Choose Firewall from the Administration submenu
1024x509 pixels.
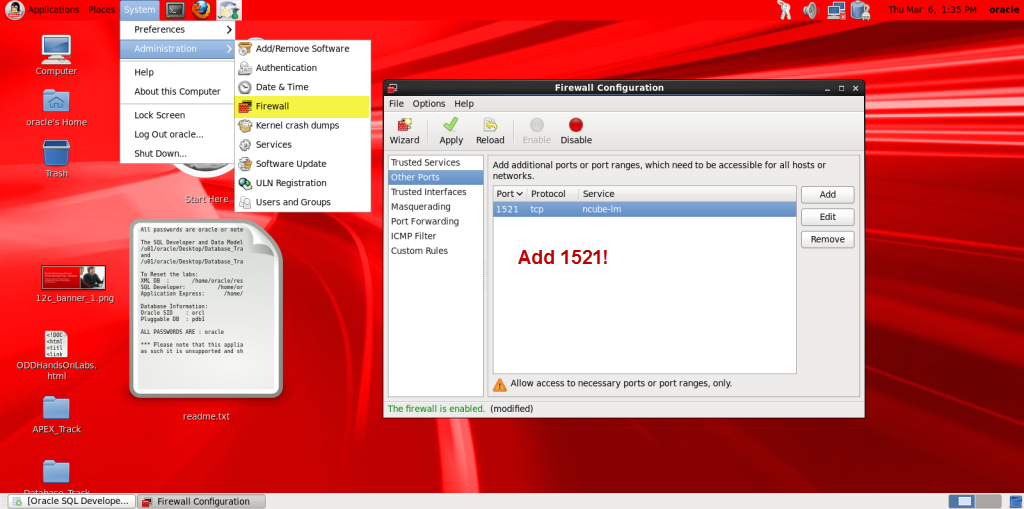point(302,106)
